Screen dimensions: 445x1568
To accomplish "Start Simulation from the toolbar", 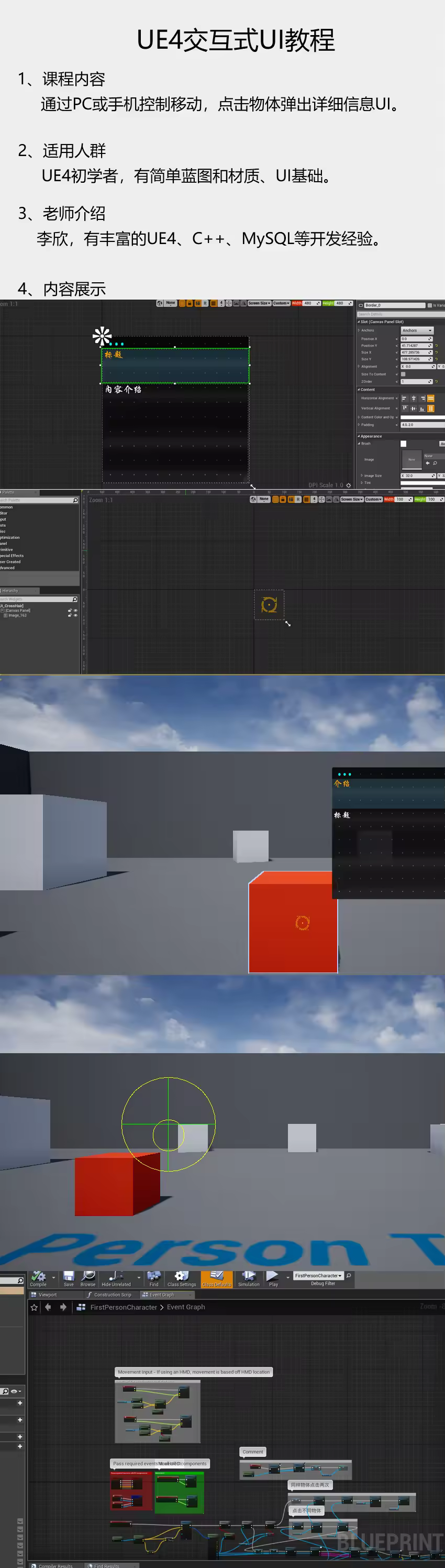I will 248,1278.
